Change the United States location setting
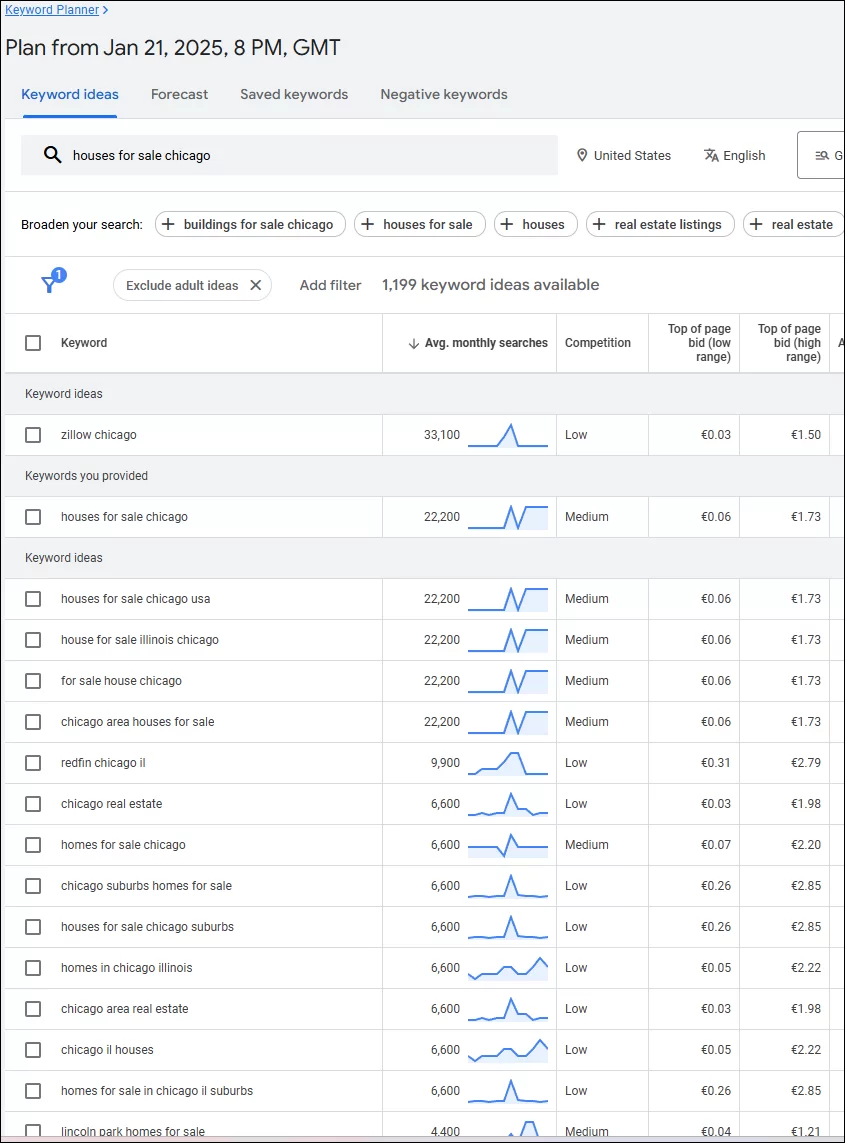Image resolution: width=845 pixels, height=1143 pixels. (x=623, y=155)
